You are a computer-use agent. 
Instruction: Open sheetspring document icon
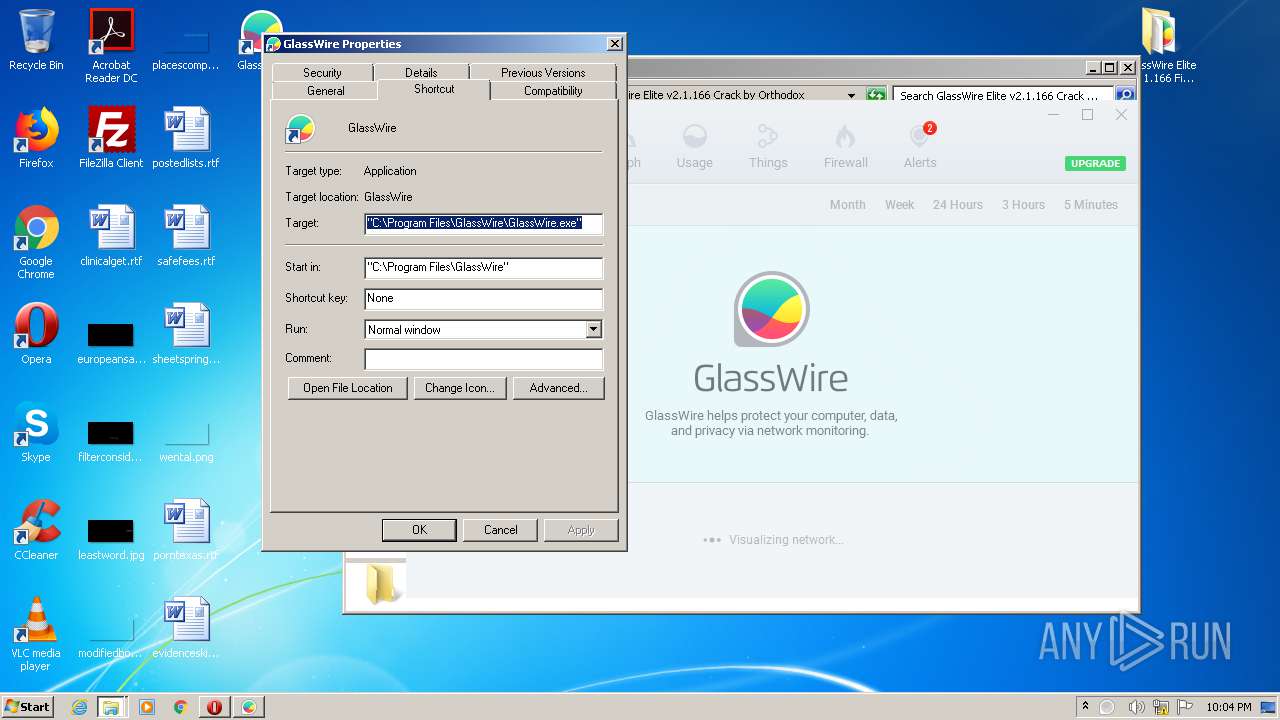186,334
